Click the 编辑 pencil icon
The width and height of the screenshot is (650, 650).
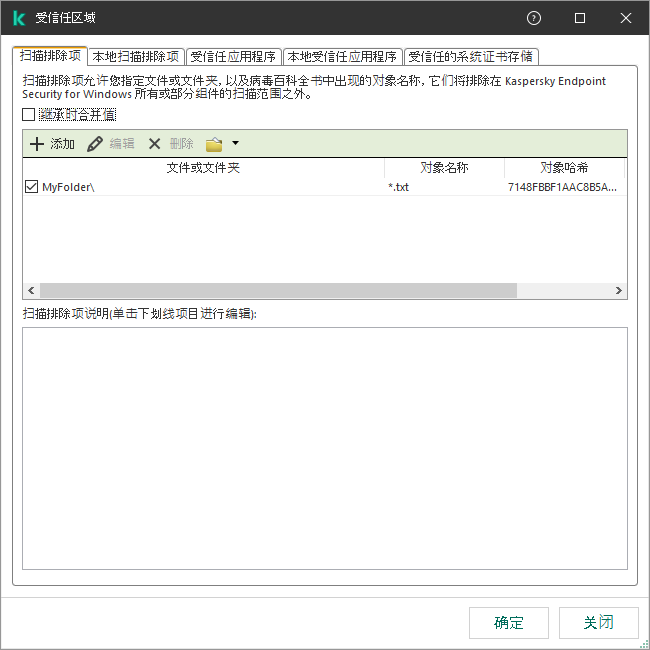click(x=95, y=144)
